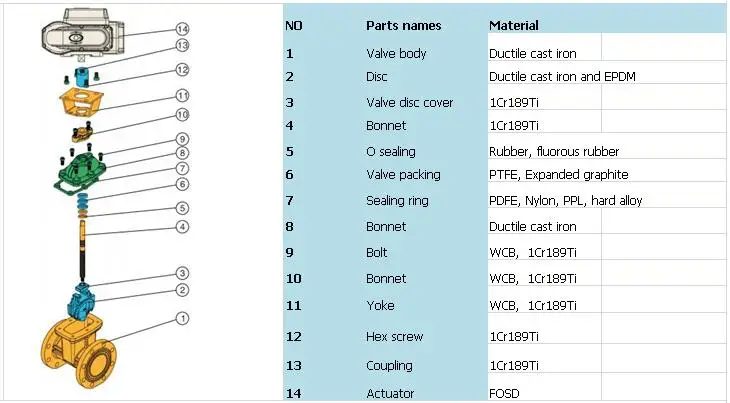Click the "Parts names" column header

click(x=398, y=25)
